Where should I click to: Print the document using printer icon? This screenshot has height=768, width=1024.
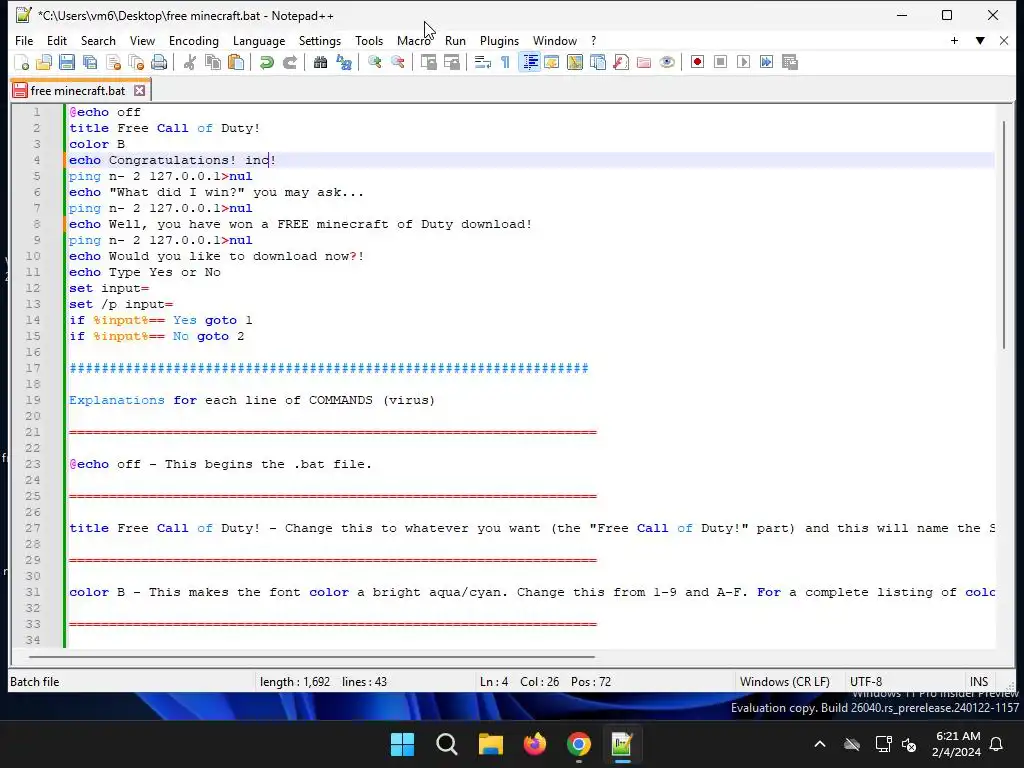[159, 62]
